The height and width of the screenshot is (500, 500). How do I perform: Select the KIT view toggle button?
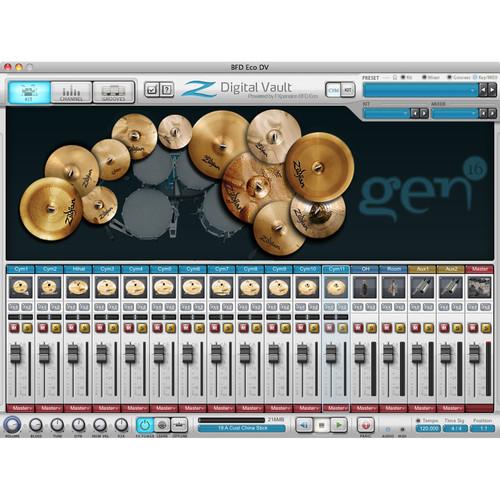(348, 90)
